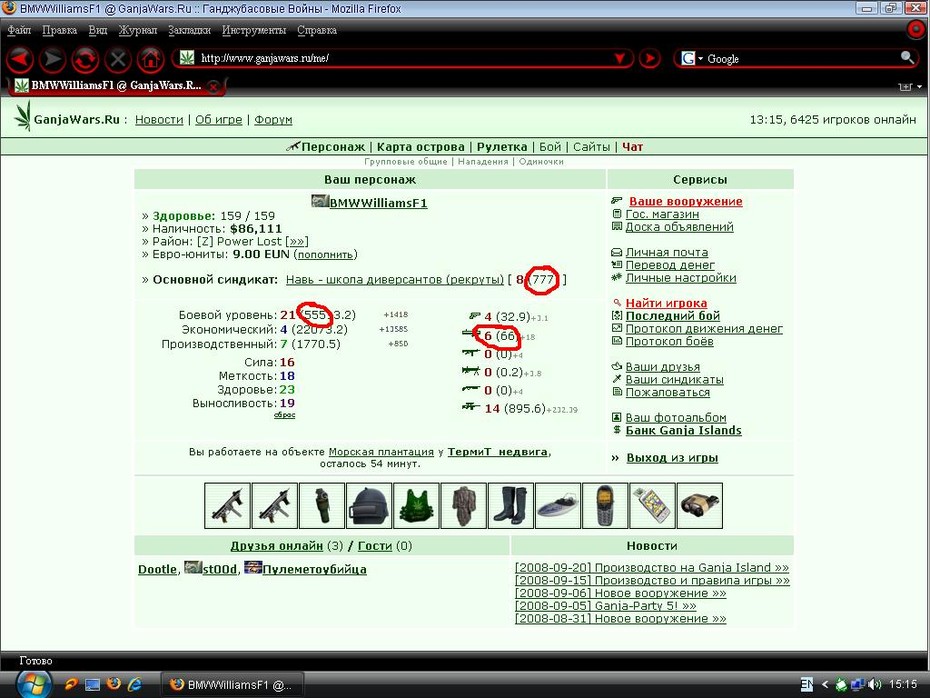The width and height of the screenshot is (930, 698).
Task: Click the сброс stats reset link
Action: [285, 415]
